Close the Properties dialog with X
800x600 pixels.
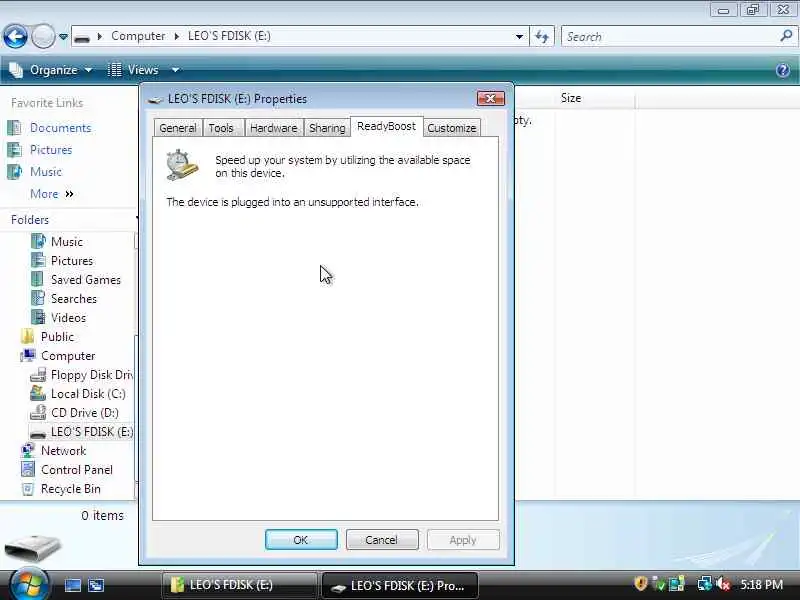point(490,98)
